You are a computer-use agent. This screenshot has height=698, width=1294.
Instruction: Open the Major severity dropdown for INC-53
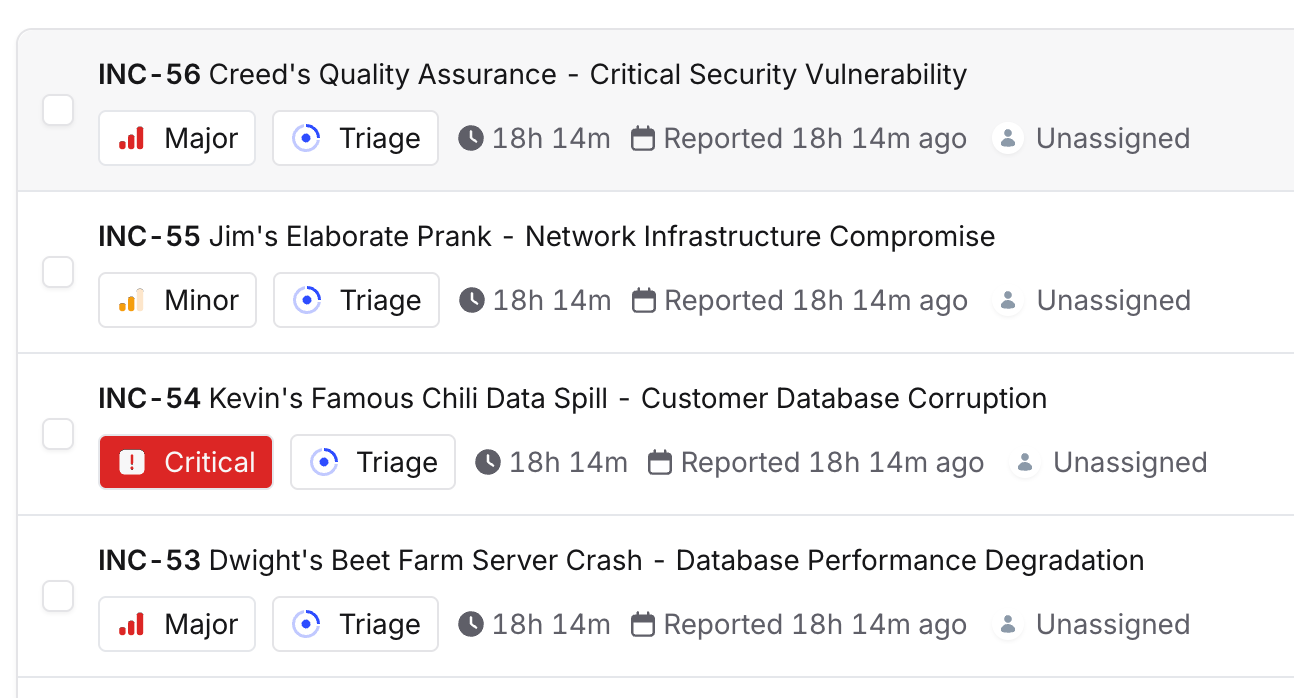coord(177,624)
